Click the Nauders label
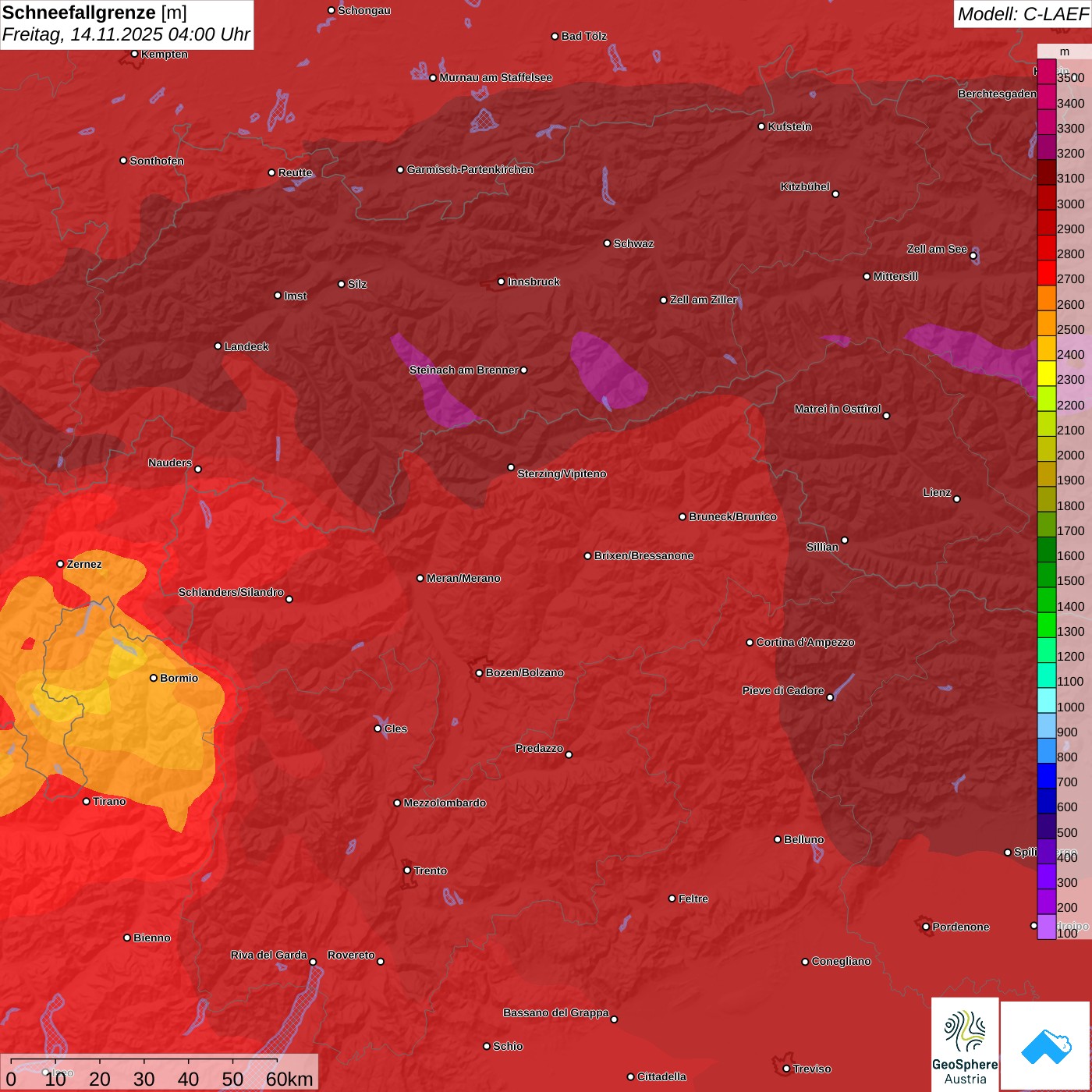The height and width of the screenshot is (1092, 1092). click(170, 463)
